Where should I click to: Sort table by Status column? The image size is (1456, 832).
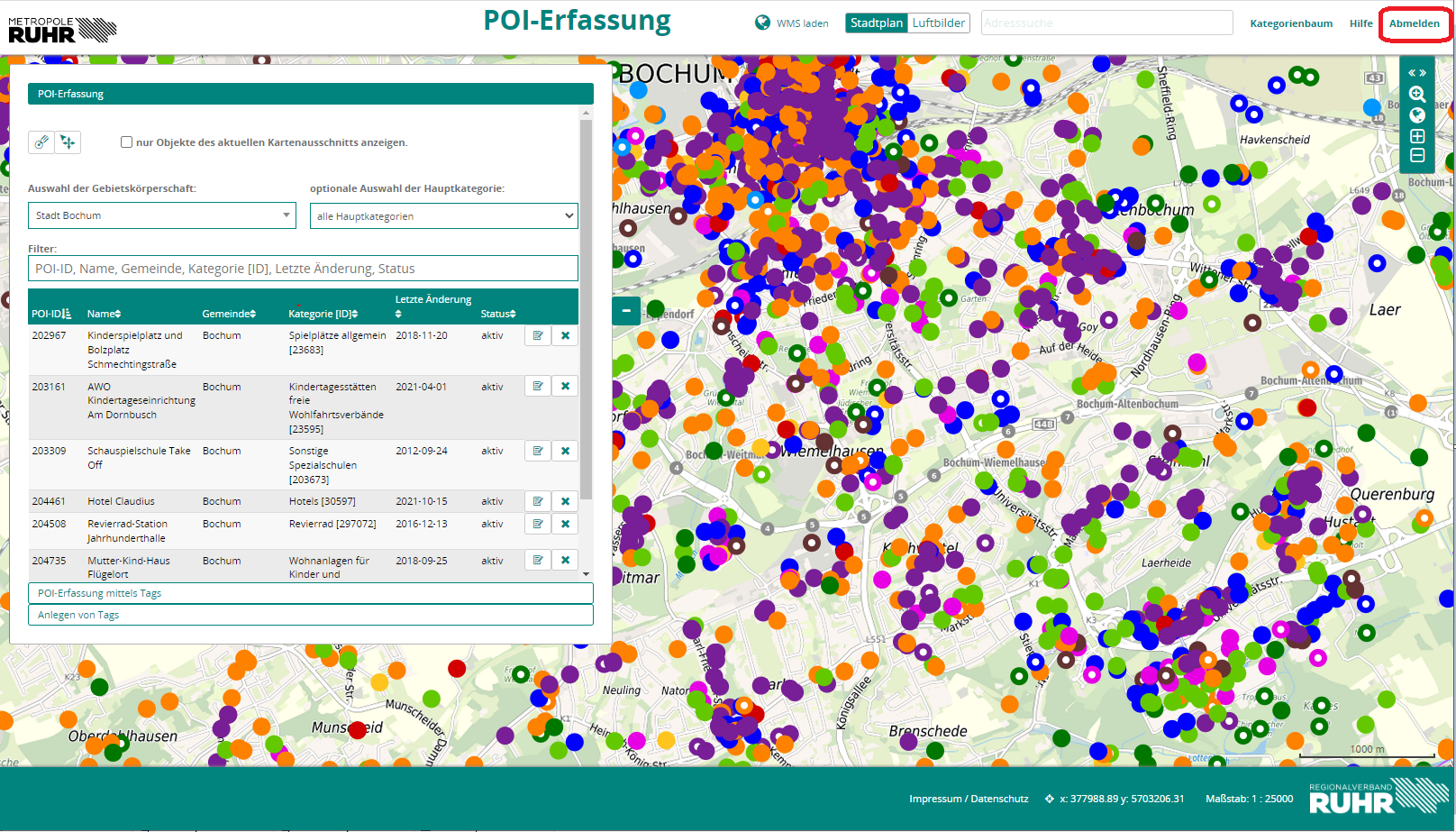click(x=498, y=314)
